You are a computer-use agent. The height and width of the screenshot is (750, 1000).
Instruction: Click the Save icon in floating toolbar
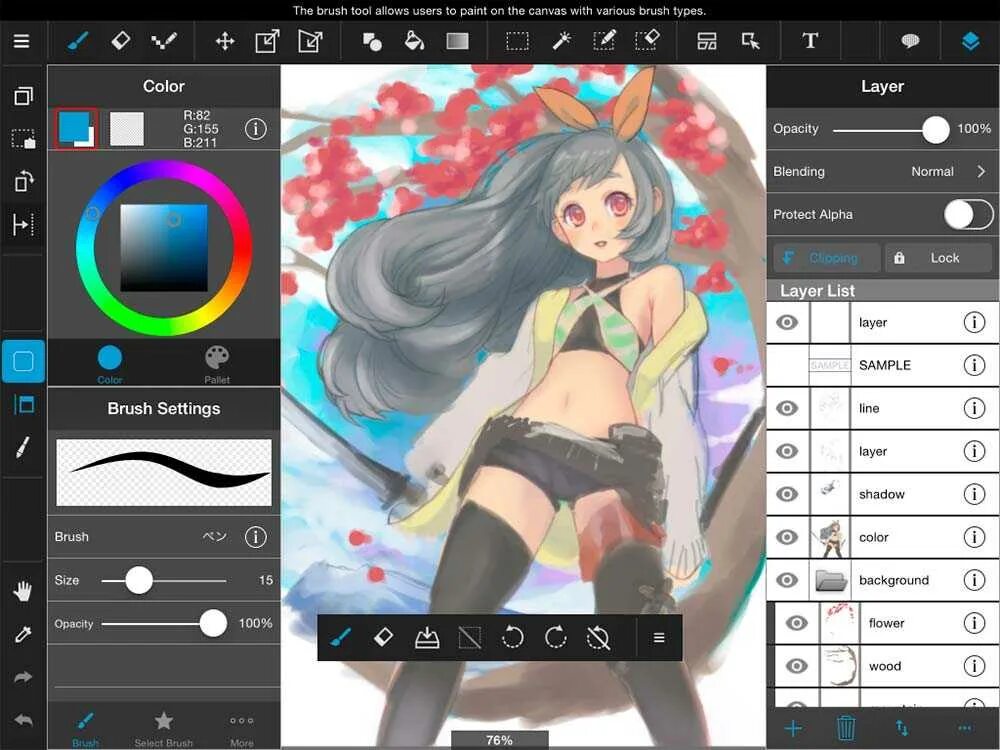427,637
